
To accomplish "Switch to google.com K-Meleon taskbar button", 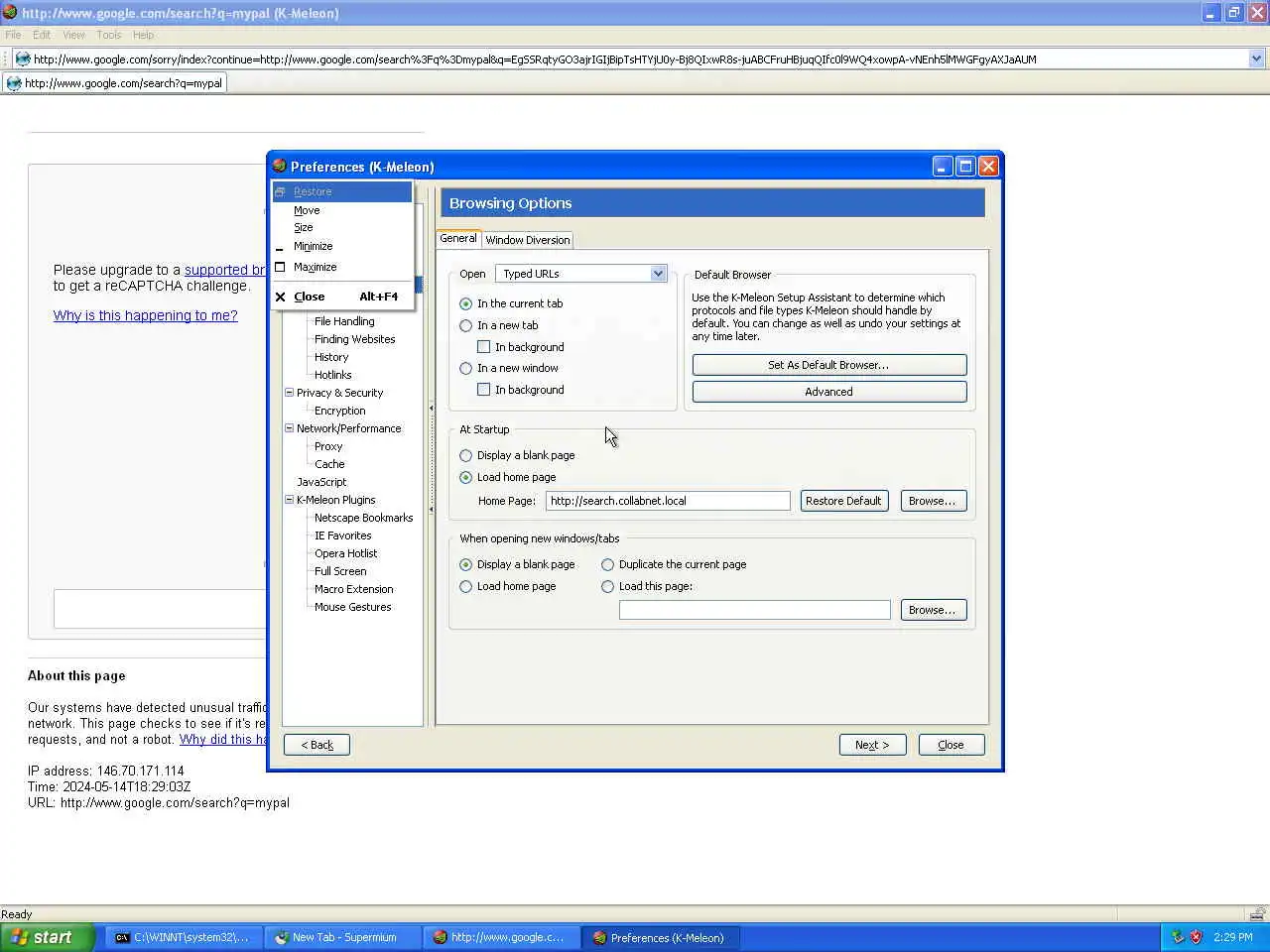I will 501,937.
